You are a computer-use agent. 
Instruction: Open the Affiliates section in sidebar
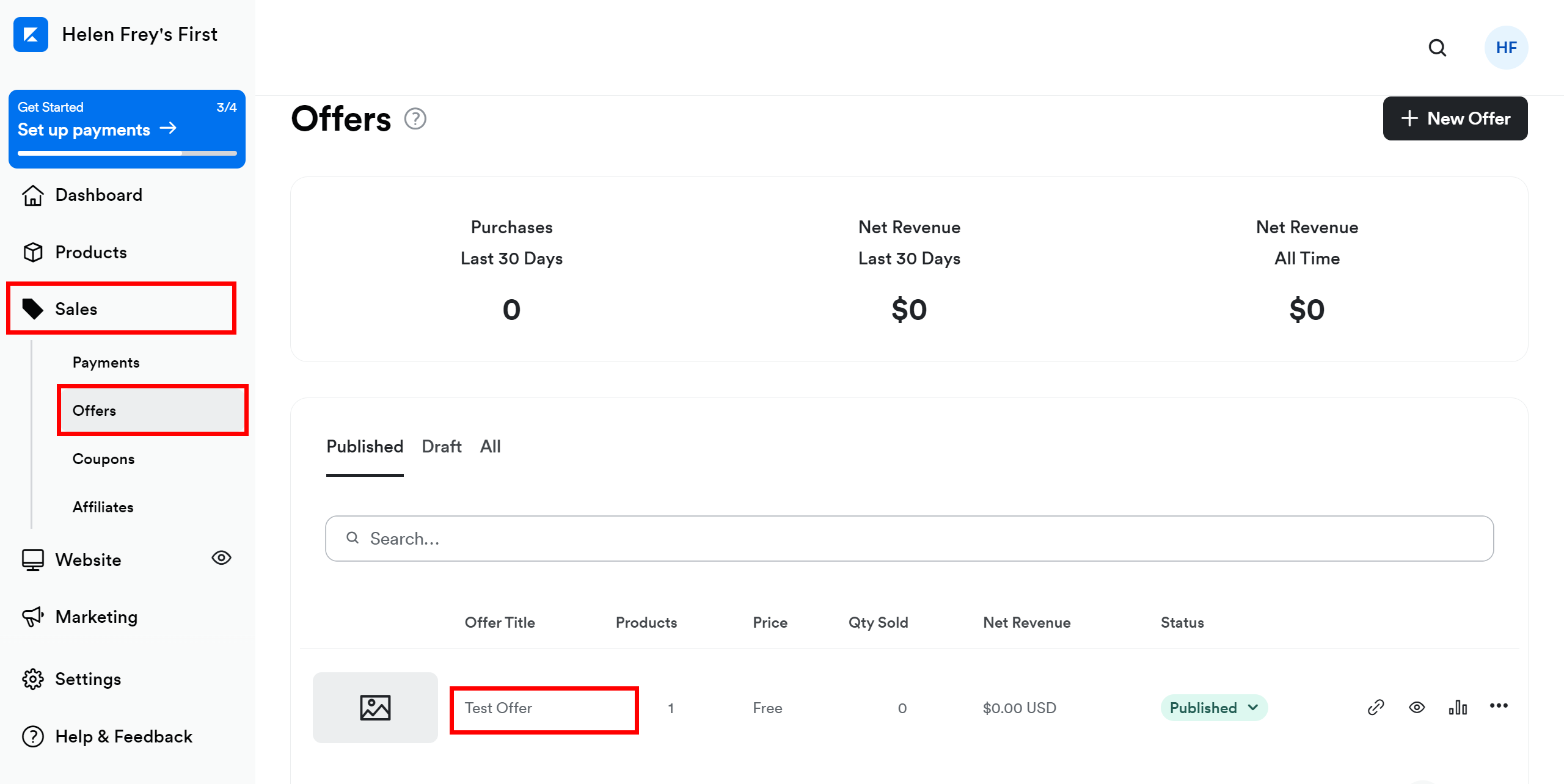point(103,506)
